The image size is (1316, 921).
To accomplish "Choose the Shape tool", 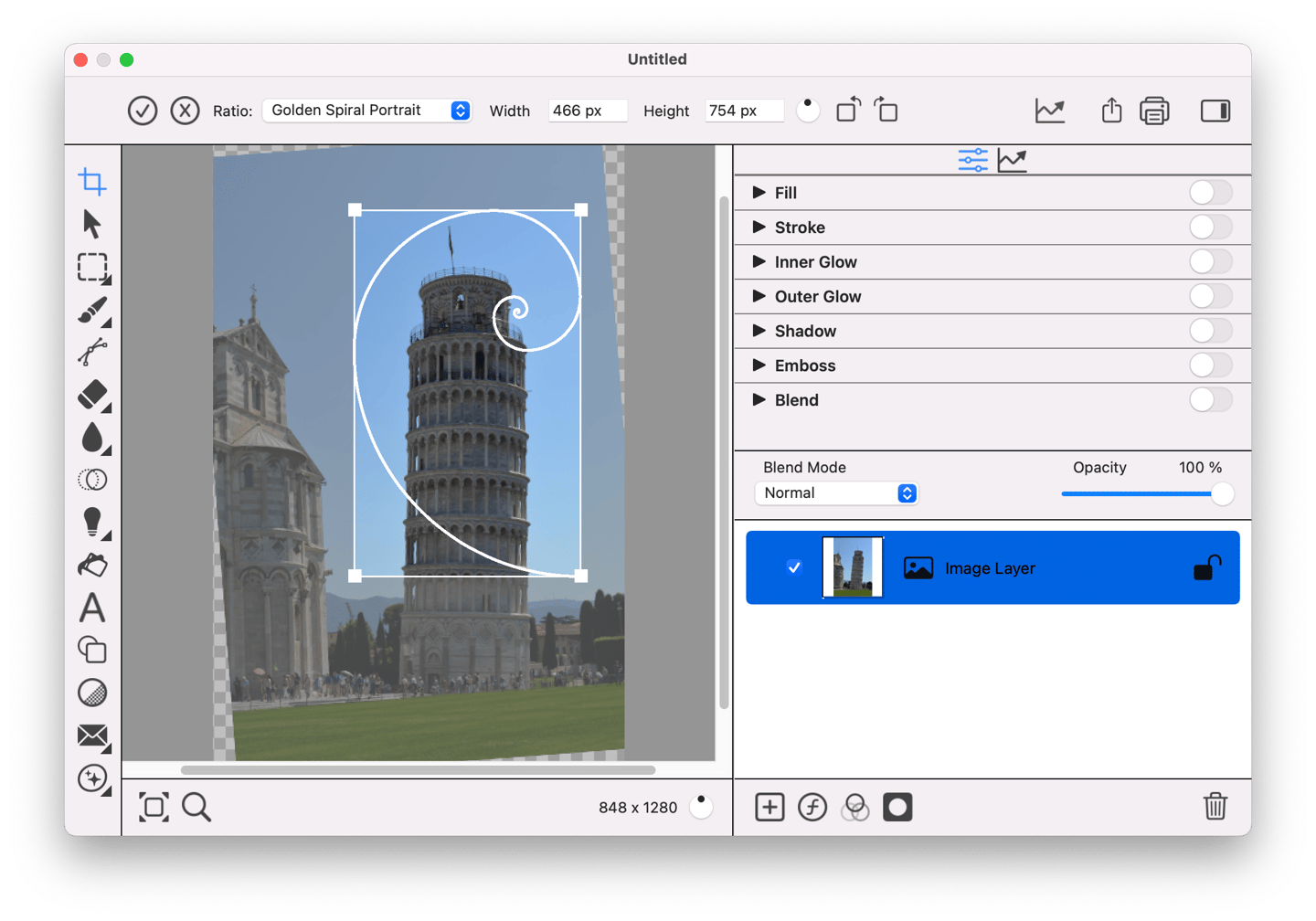I will pos(92,650).
